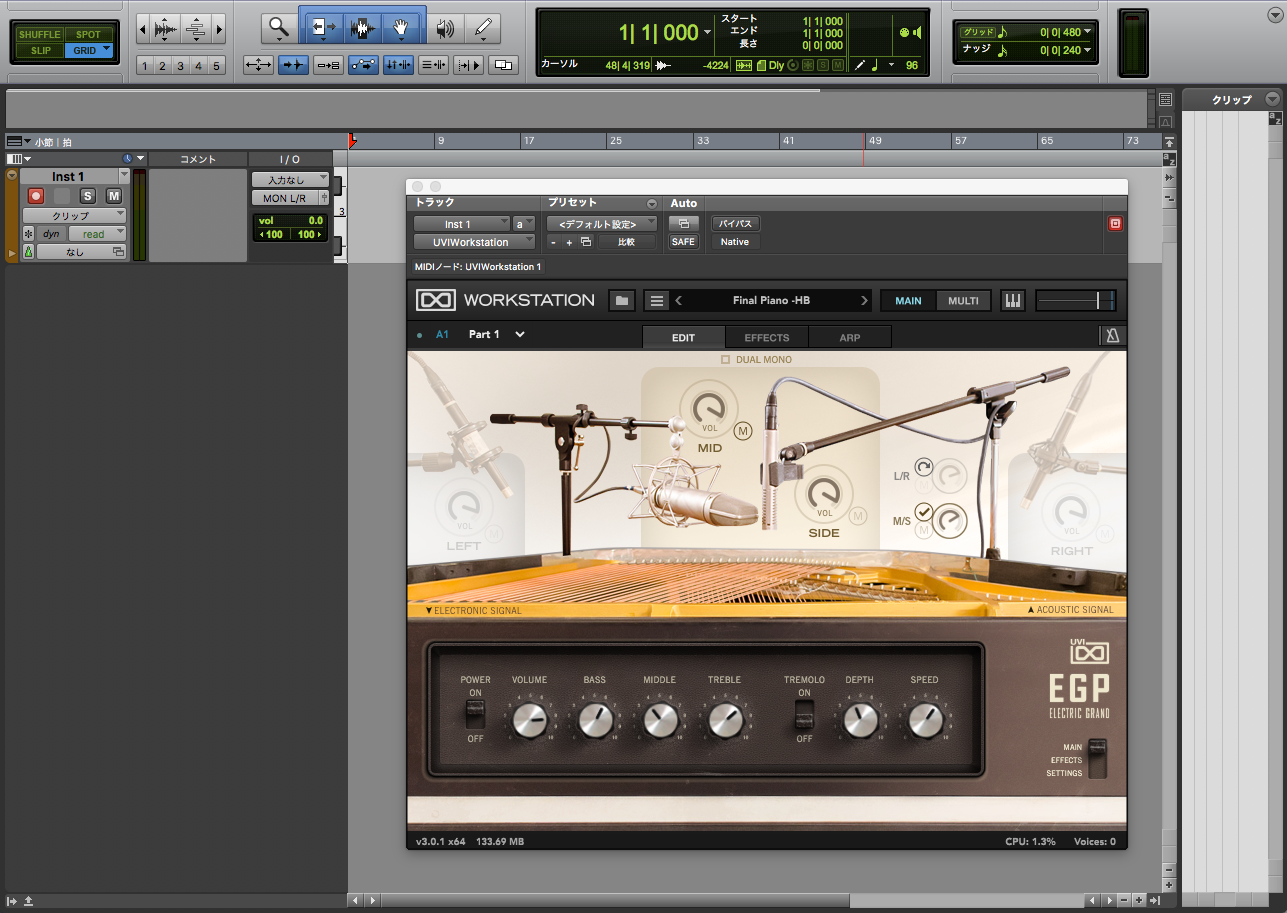Image resolution: width=1287 pixels, height=913 pixels.
Task: Switch to the EFFECTS tab
Action: click(x=767, y=337)
